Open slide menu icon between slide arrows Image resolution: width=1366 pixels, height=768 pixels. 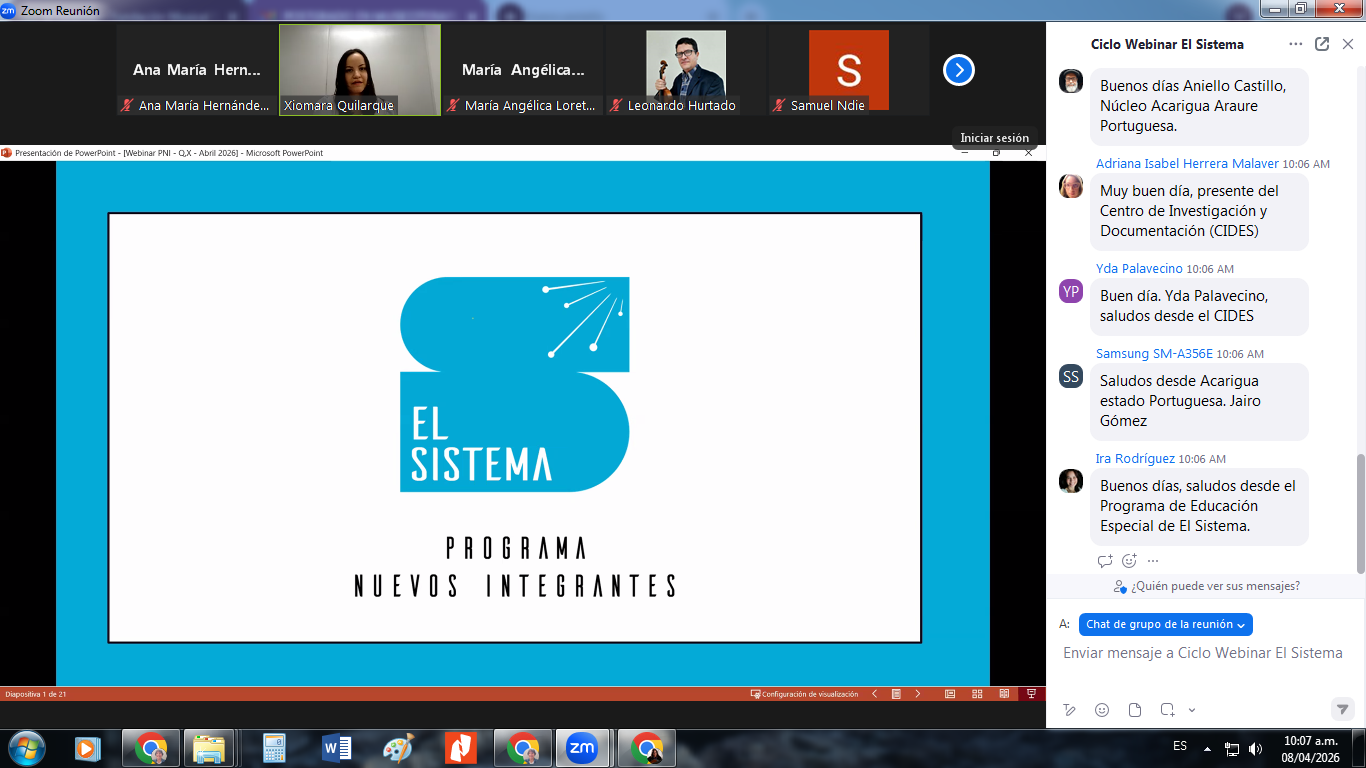point(897,694)
